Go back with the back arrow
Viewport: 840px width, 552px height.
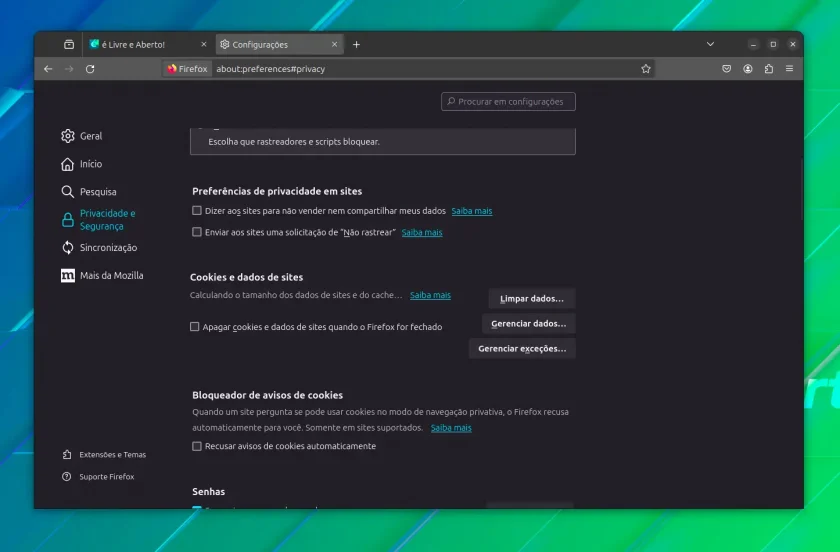48,69
